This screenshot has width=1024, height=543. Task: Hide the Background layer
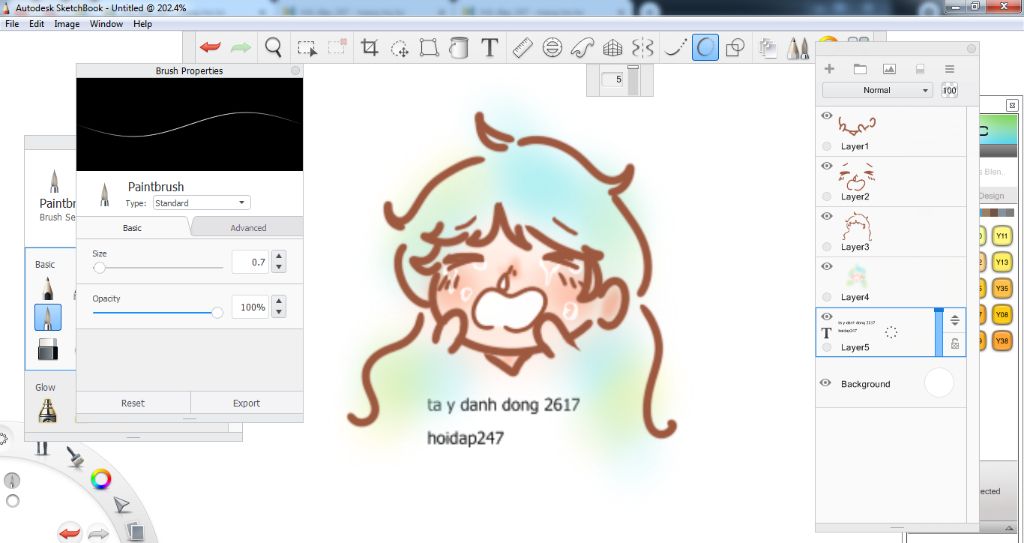(x=825, y=383)
